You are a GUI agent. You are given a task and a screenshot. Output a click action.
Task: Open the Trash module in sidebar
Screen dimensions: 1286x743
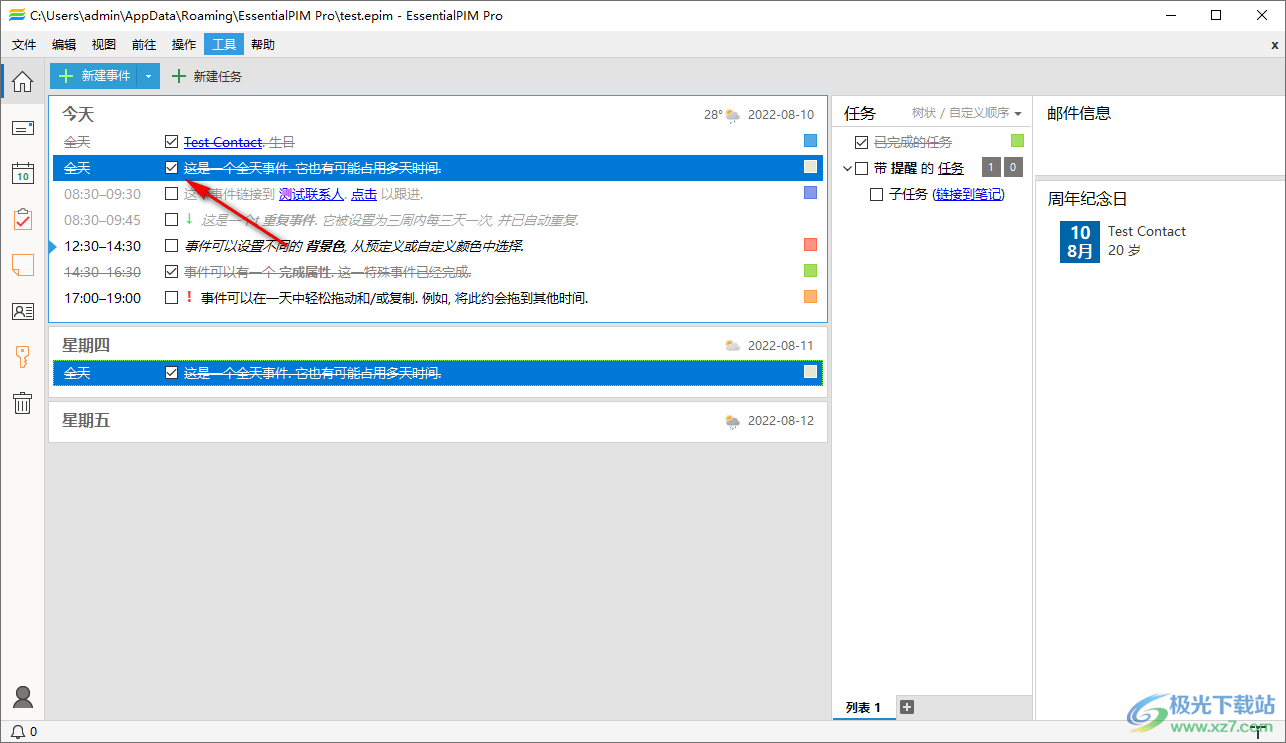[x=22, y=403]
